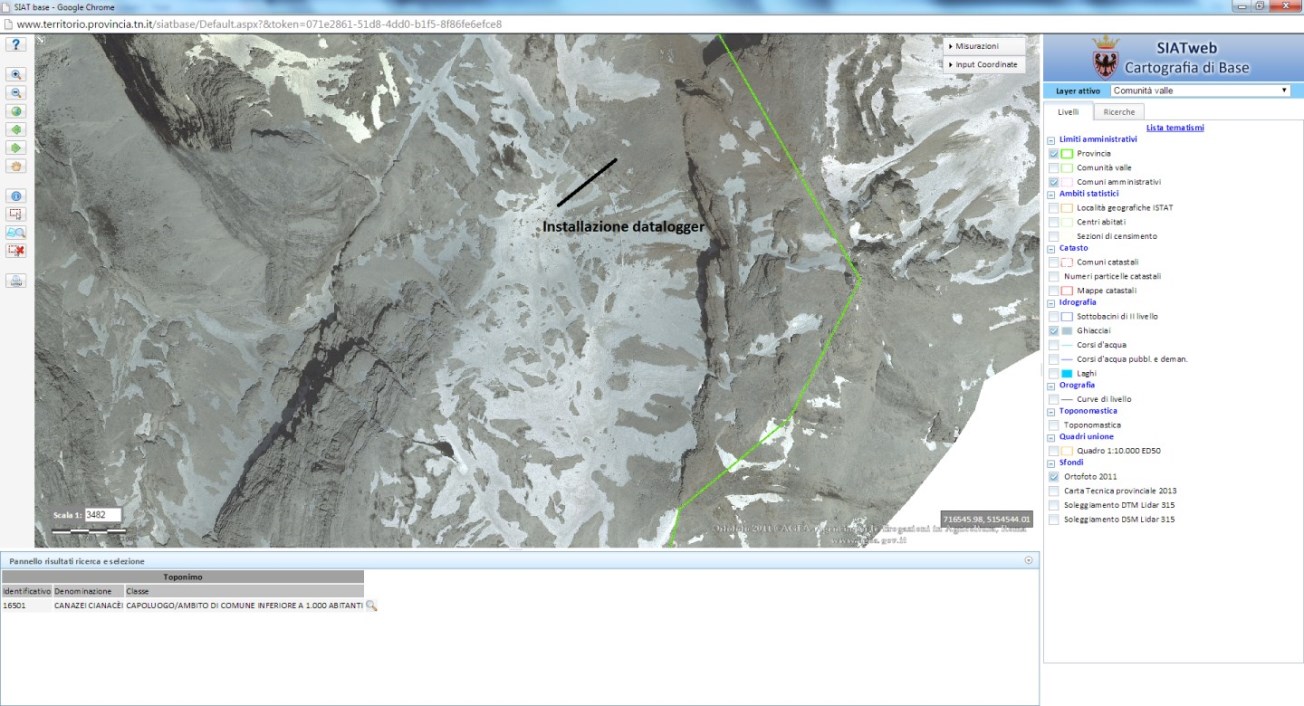Image resolution: width=1304 pixels, height=706 pixels.
Task: Zoom to CANAZEI CIANACEI result magnifier
Action: pyautogui.click(x=371, y=606)
